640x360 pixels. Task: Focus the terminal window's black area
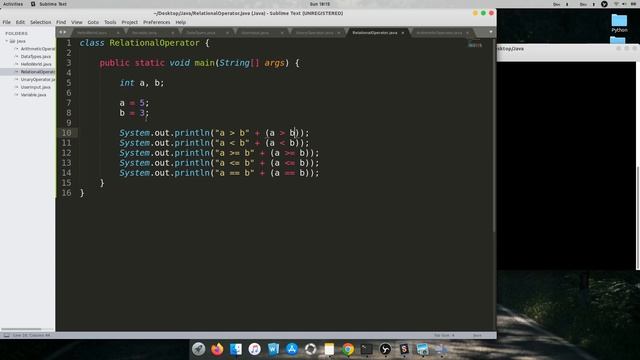(x=566, y=165)
